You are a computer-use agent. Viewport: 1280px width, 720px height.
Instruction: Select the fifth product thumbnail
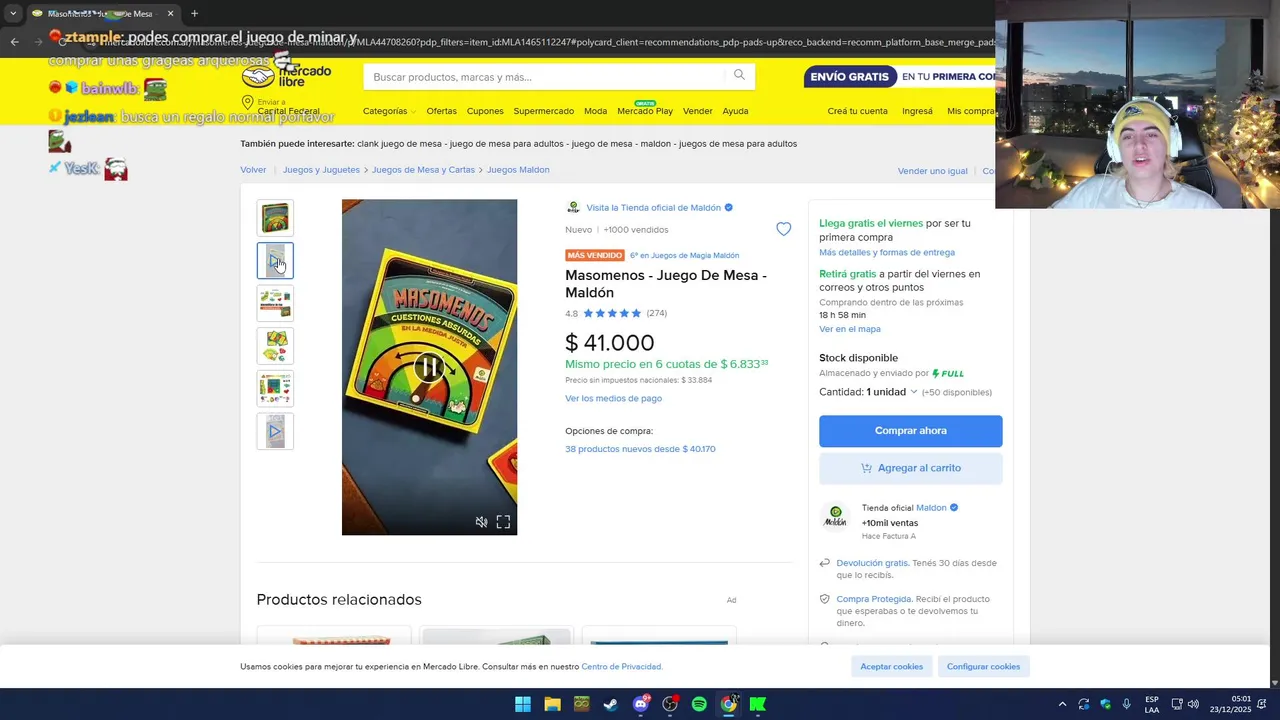pos(275,389)
